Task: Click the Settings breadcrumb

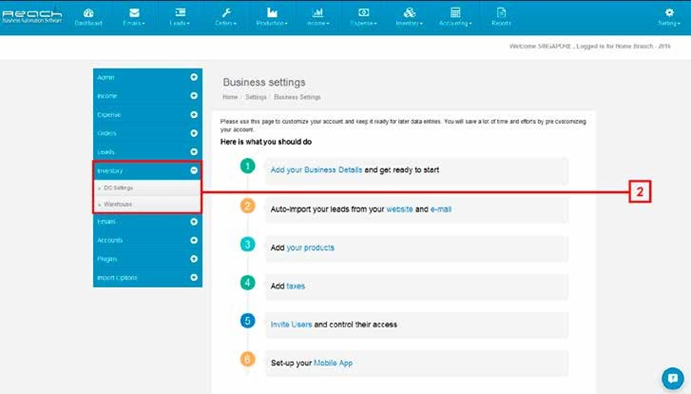Action: (256, 97)
